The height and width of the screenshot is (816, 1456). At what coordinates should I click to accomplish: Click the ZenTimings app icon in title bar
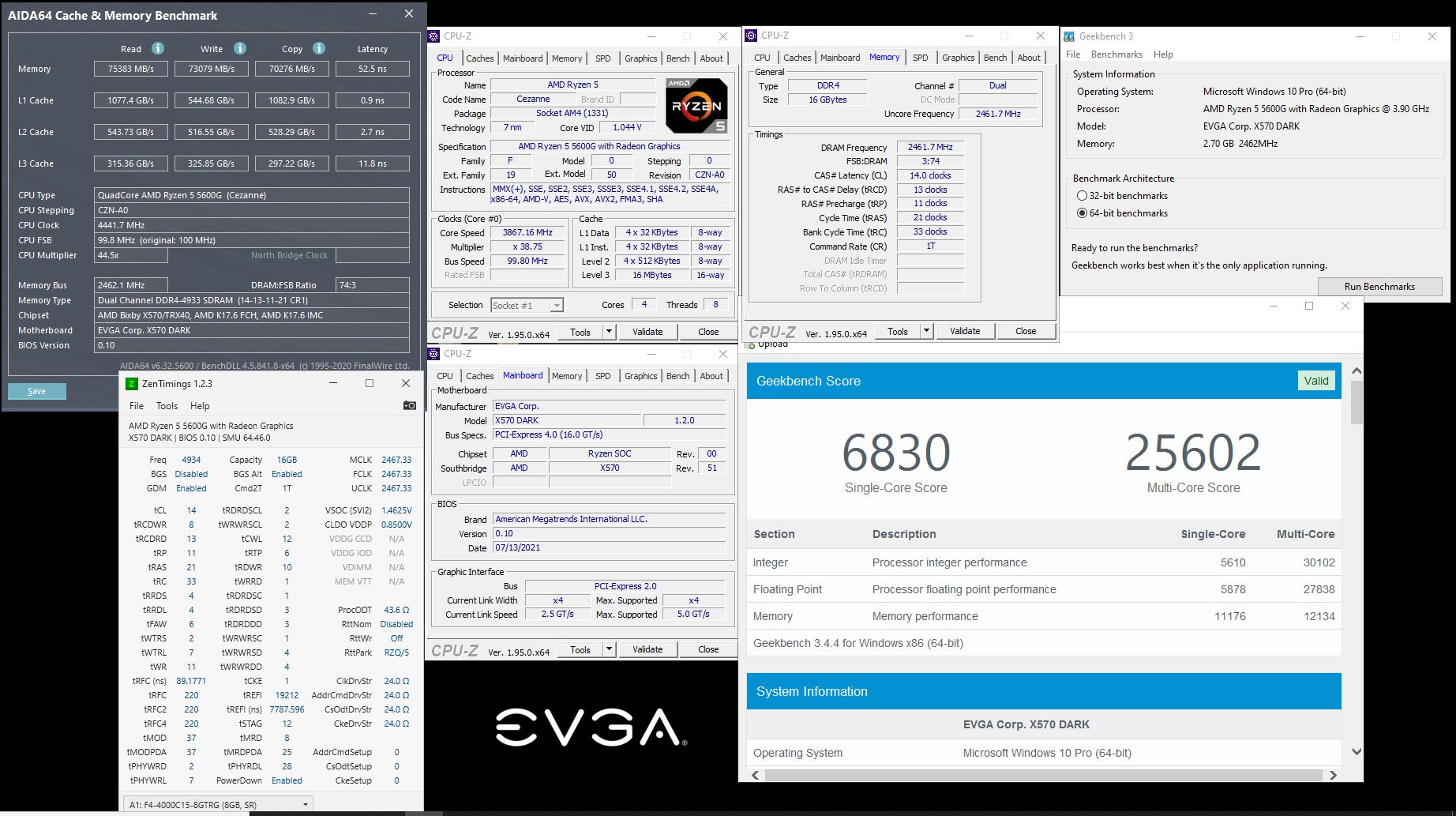132,383
